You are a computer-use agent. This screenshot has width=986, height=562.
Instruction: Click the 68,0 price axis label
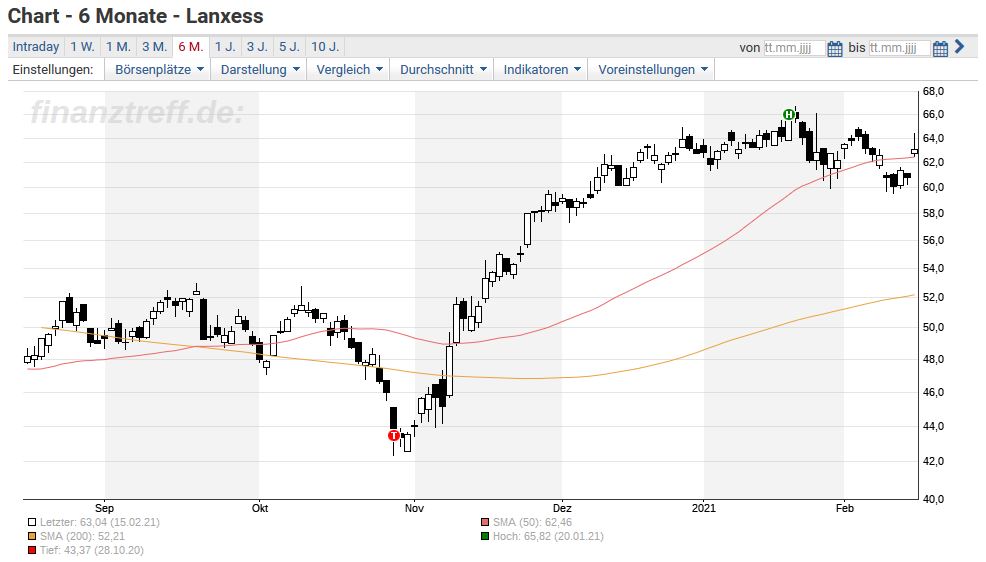[934, 92]
